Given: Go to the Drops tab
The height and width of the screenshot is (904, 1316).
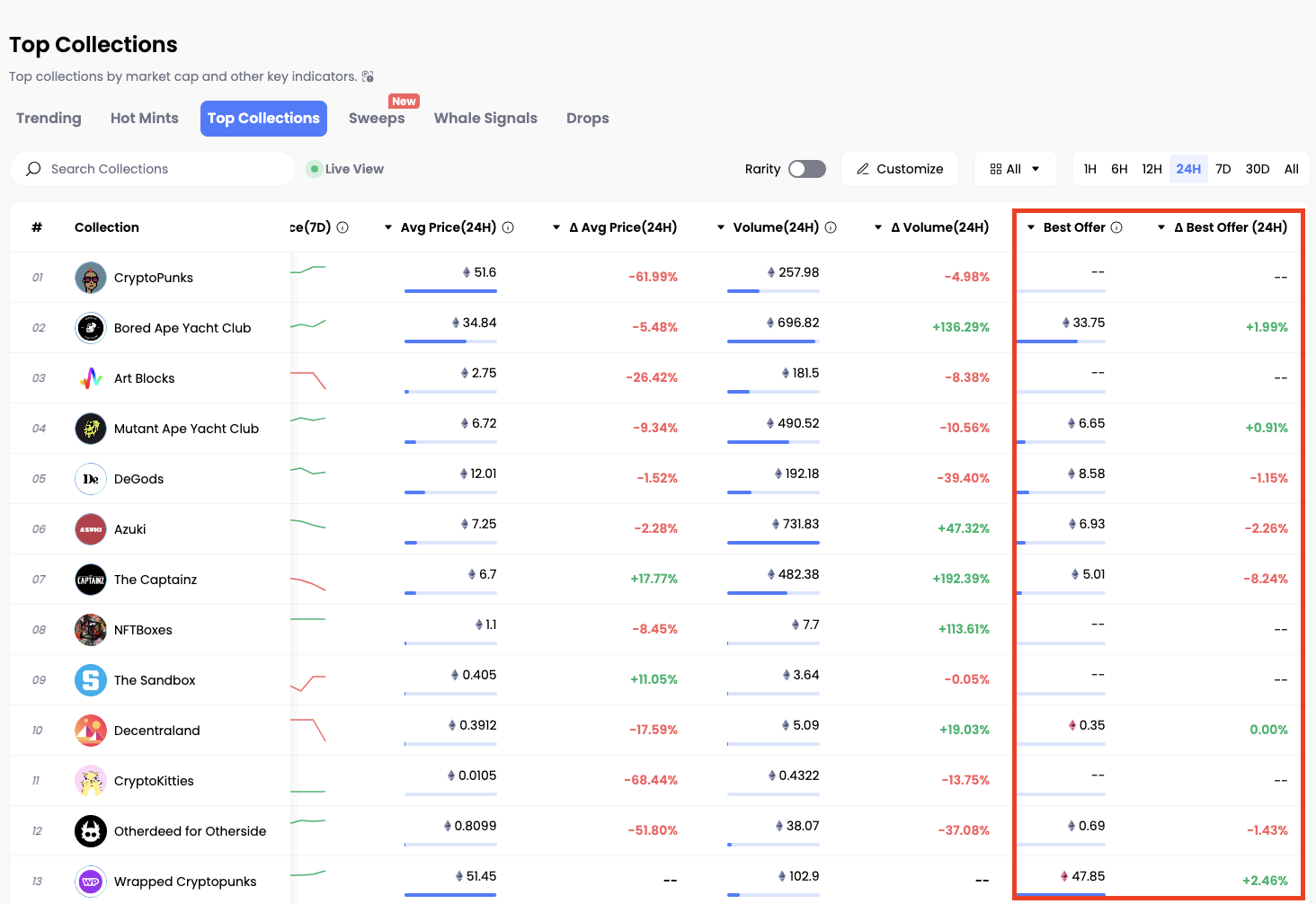Looking at the screenshot, I should [x=588, y=119].
